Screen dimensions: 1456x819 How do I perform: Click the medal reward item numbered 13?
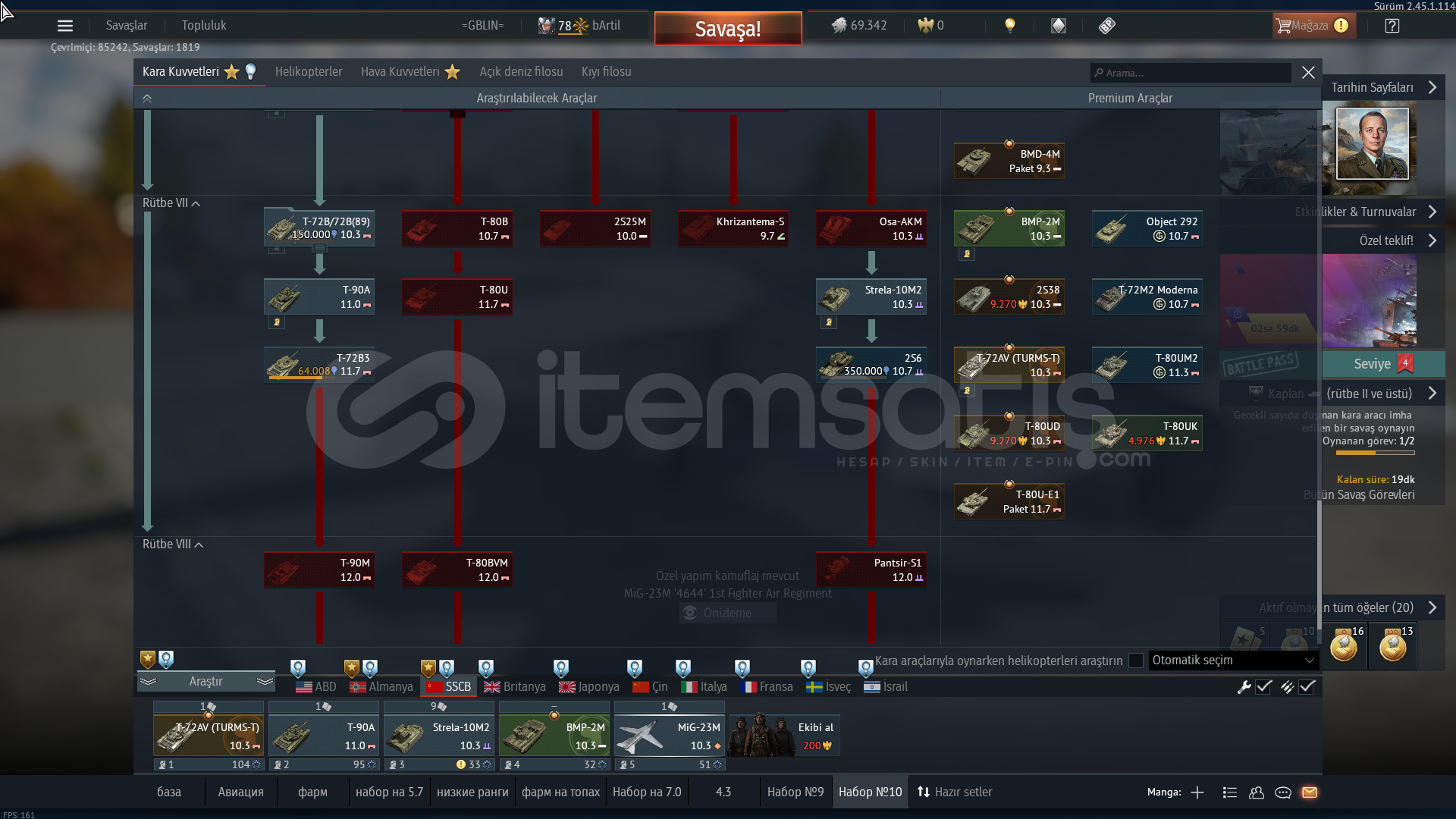pos(1394,646)
